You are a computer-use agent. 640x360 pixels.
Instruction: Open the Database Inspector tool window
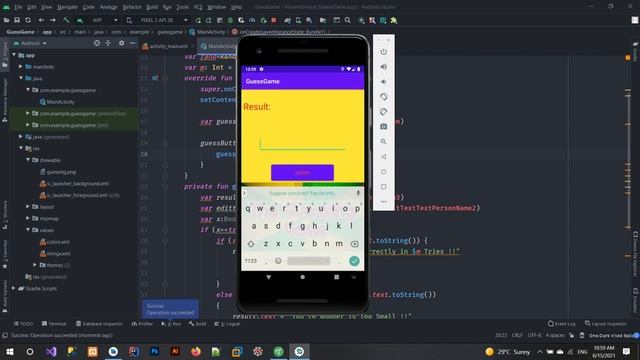99,324
